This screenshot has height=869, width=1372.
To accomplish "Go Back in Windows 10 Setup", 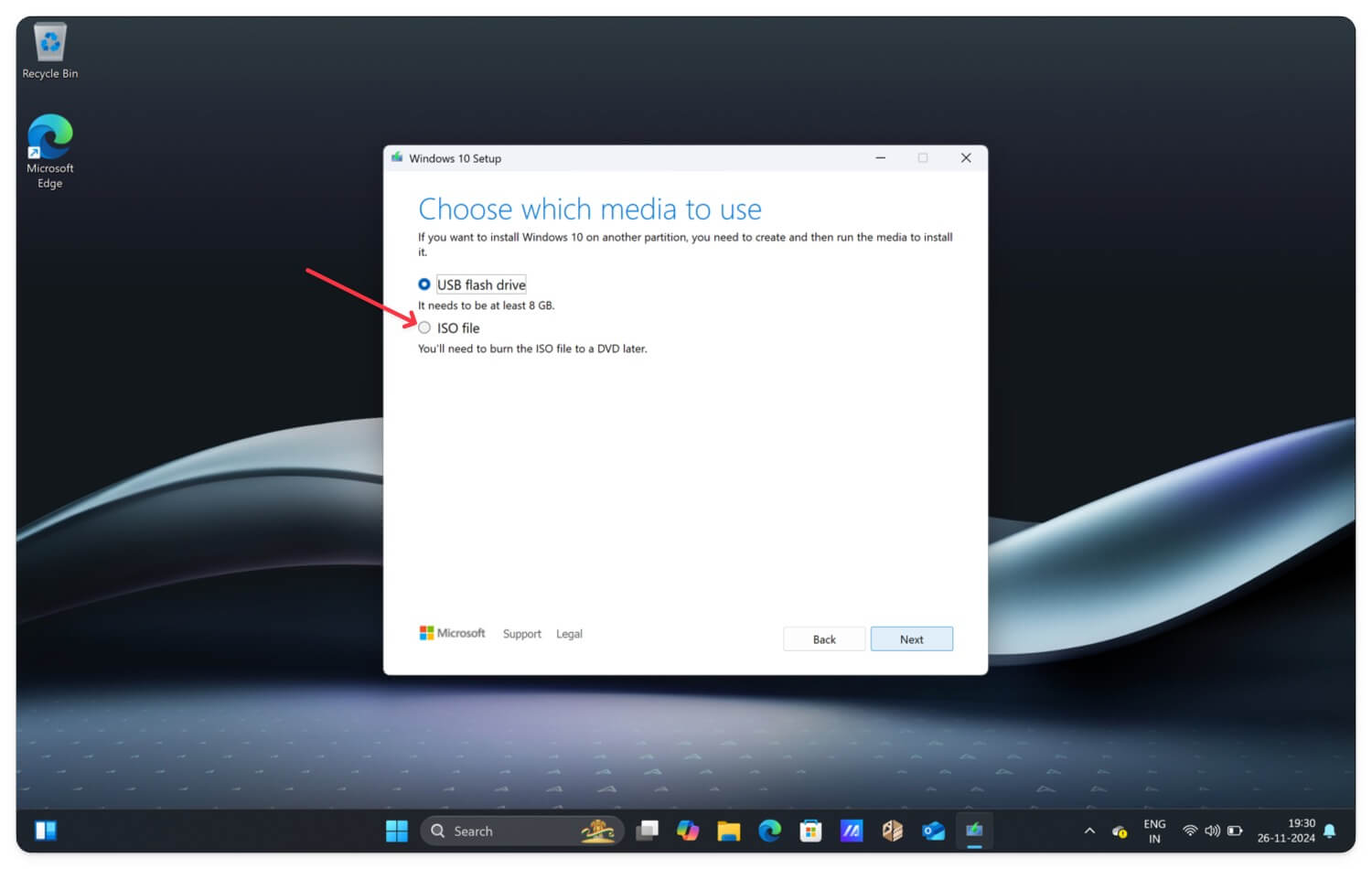I will pos(824,638).
